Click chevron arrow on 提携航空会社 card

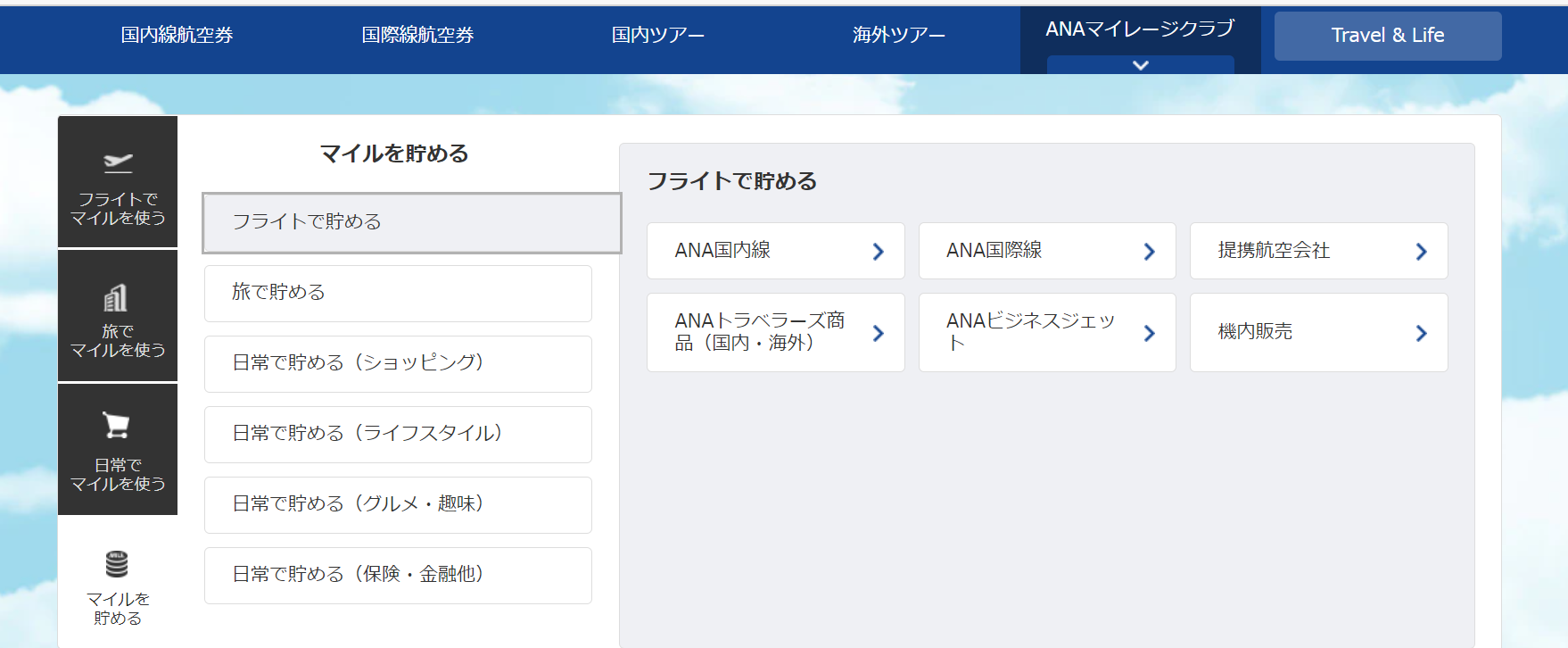coord(1422,252)
